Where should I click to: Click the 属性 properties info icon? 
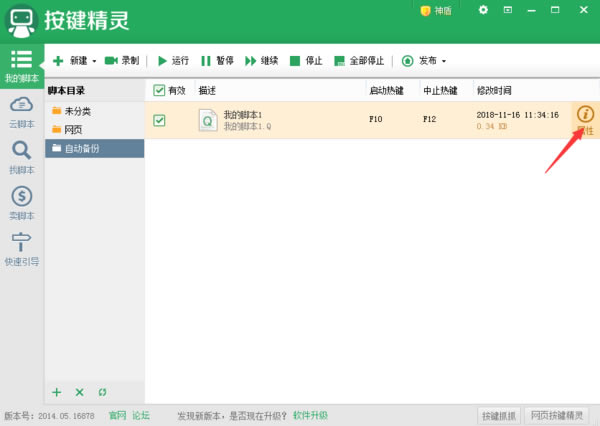point(585,115)
